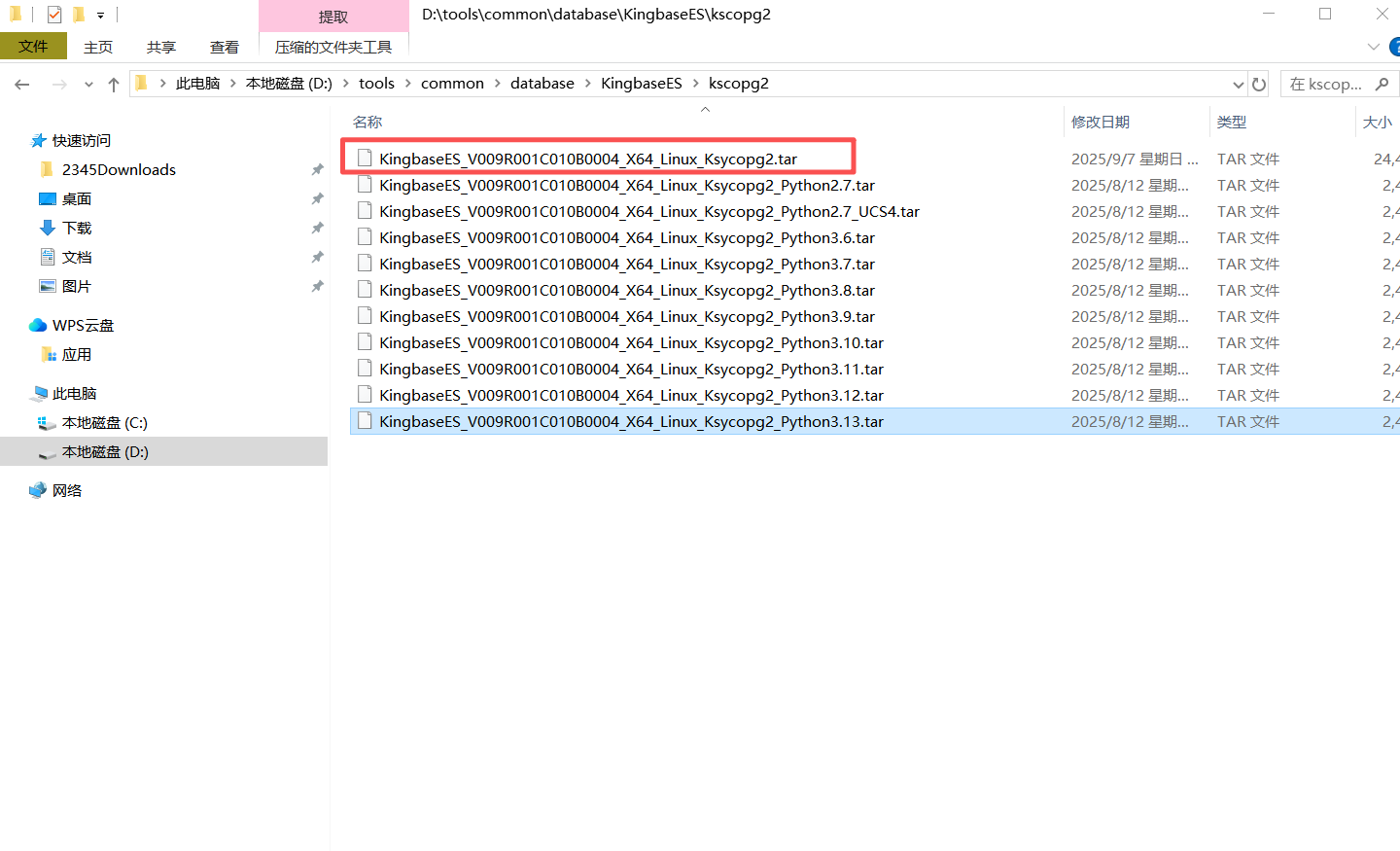This screenshot has height=851, width=1400.
Task: Open the recent locations dropdown arrow
Action: 88,85
